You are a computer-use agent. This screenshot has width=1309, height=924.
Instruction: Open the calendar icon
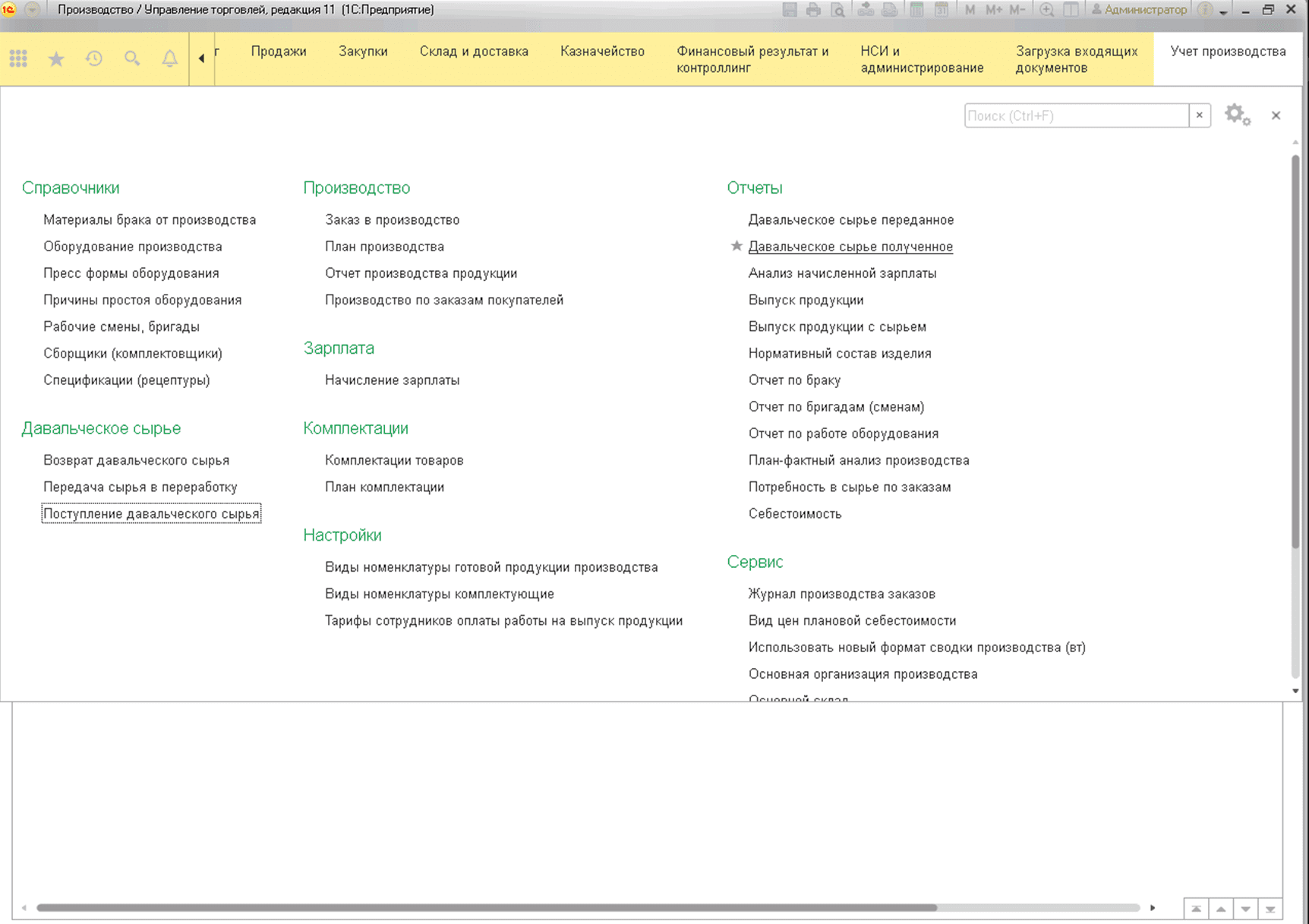click(942, 10)
